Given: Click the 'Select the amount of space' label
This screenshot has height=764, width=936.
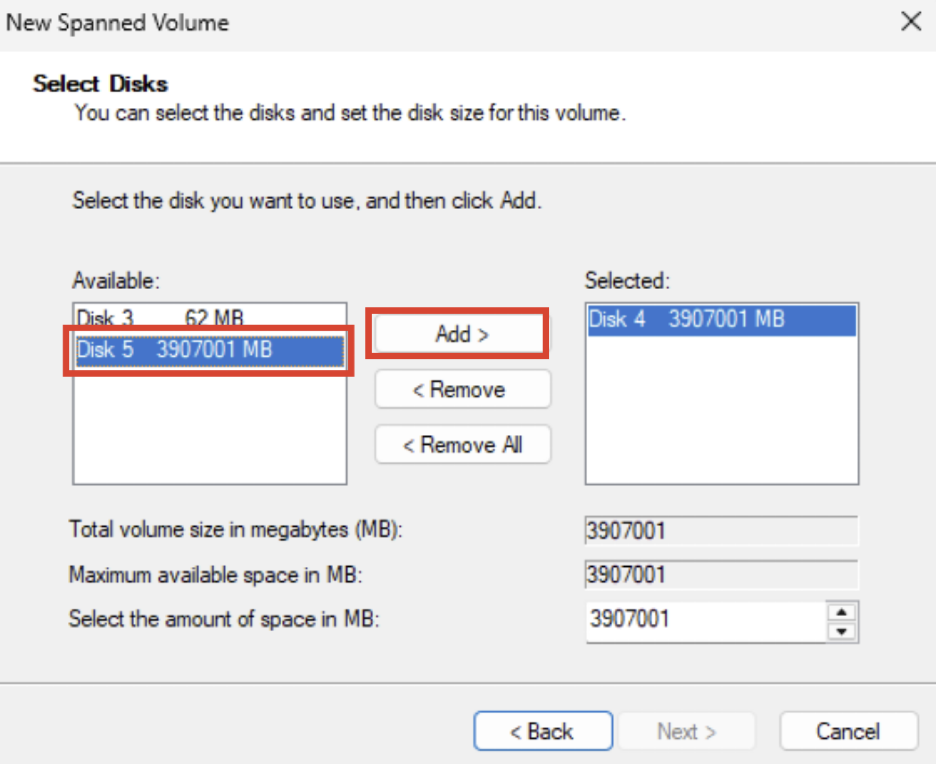Looking at the screenshot, I should 225,619.
